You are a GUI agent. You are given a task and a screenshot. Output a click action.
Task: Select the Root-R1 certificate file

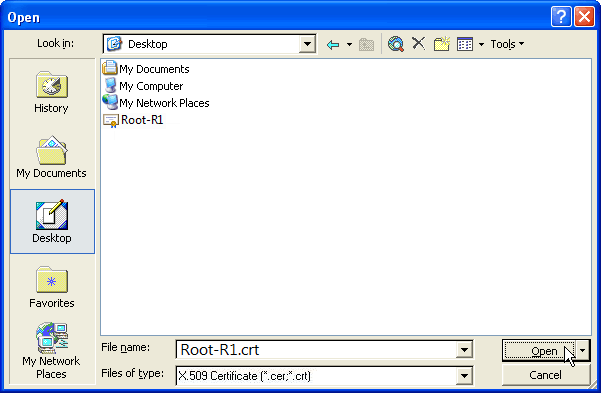pyautogui.click(x=133, y=120)
